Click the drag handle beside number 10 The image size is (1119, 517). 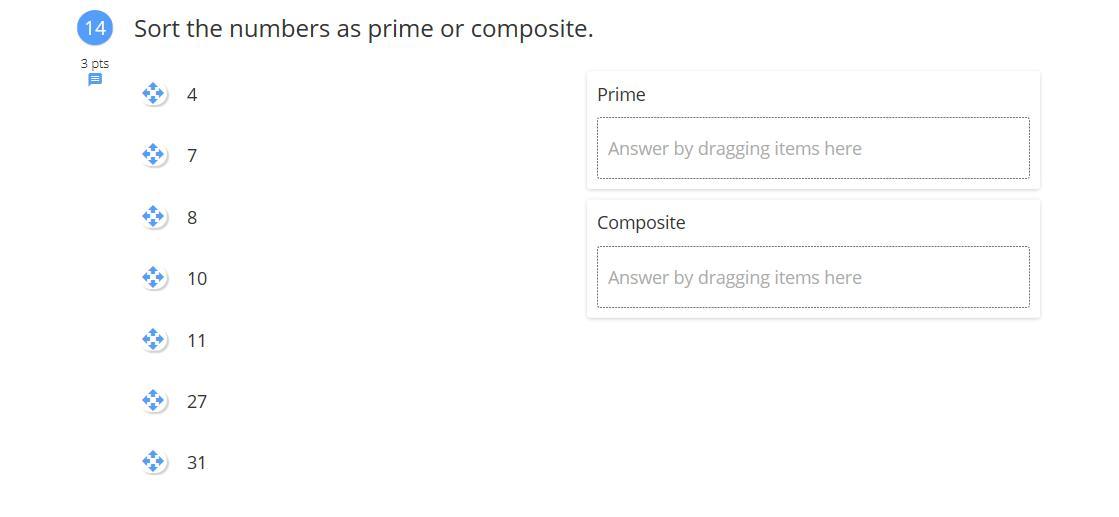(x=153, y=278)
